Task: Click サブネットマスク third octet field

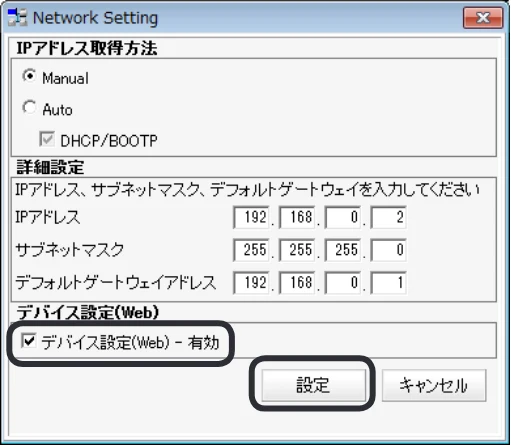Action: pyautogui.click(x=343, y=250)
